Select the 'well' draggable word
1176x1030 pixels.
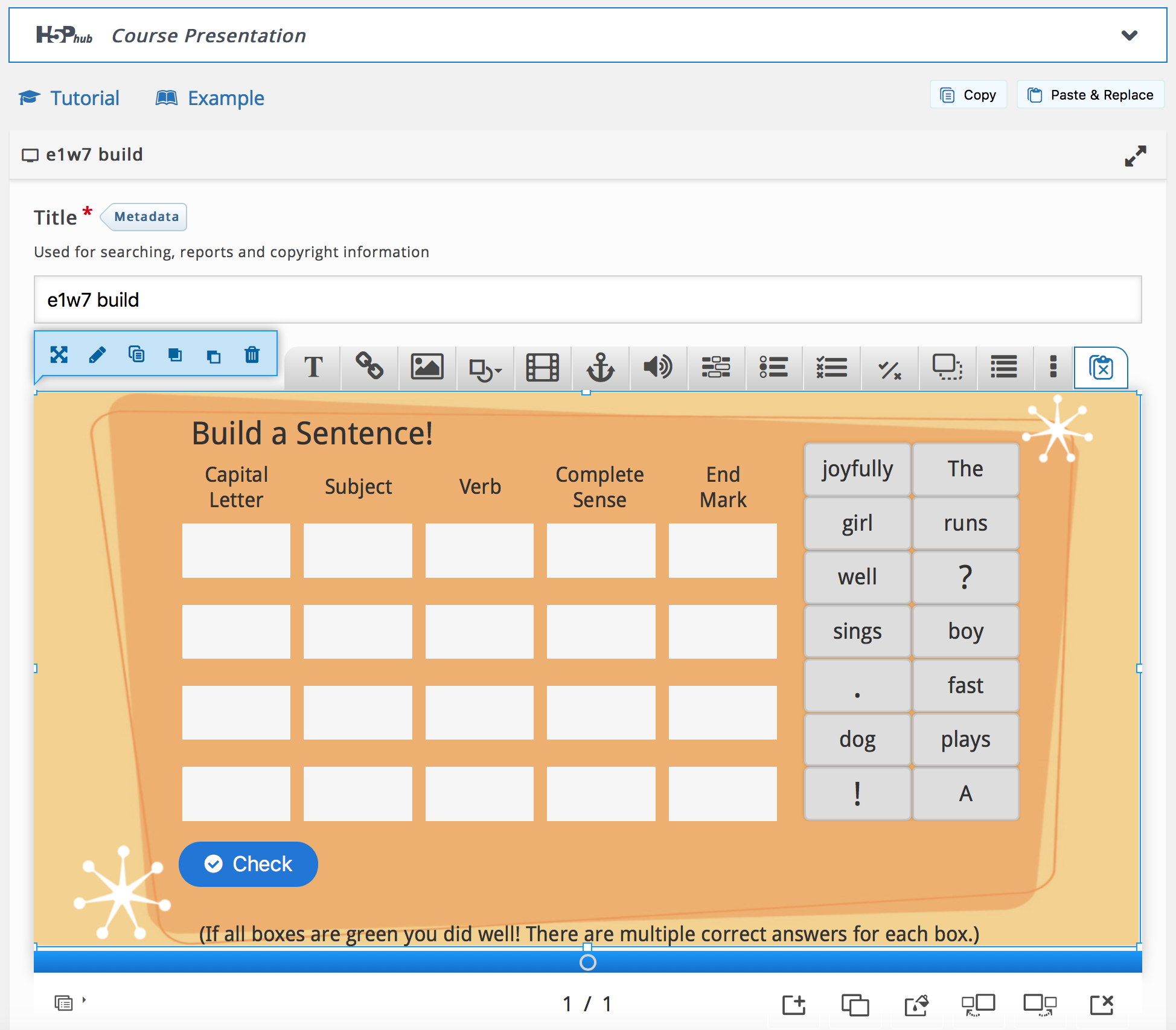(x=857, y=577)
